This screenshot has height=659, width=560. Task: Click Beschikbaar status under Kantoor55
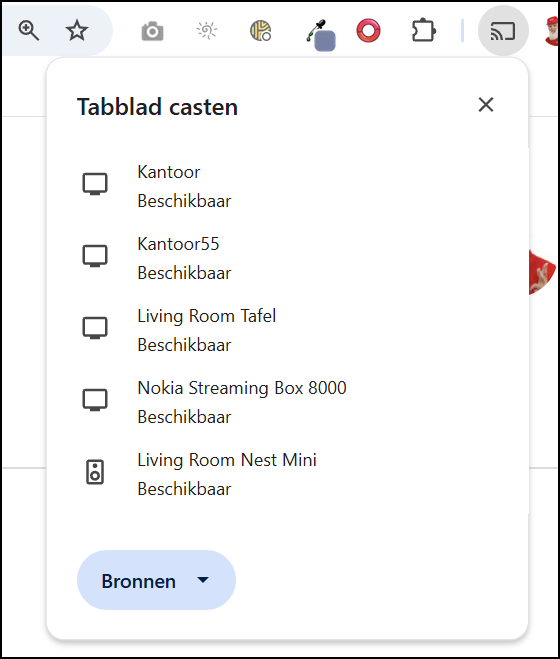pos(184,273)
